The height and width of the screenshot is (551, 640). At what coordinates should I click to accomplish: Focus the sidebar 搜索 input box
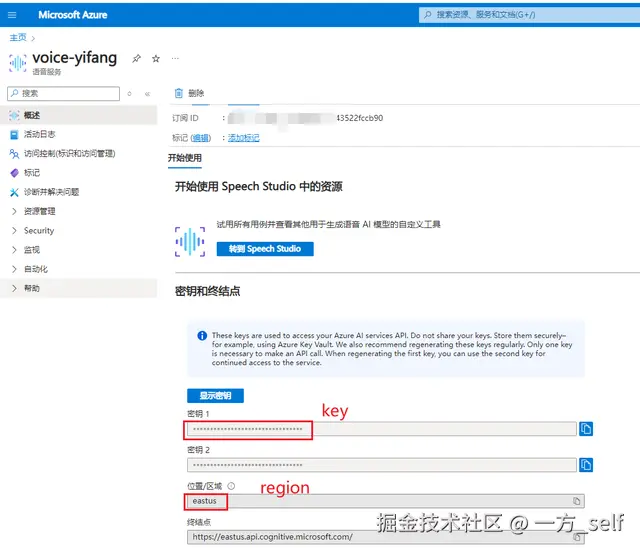[x=64, y=93]
